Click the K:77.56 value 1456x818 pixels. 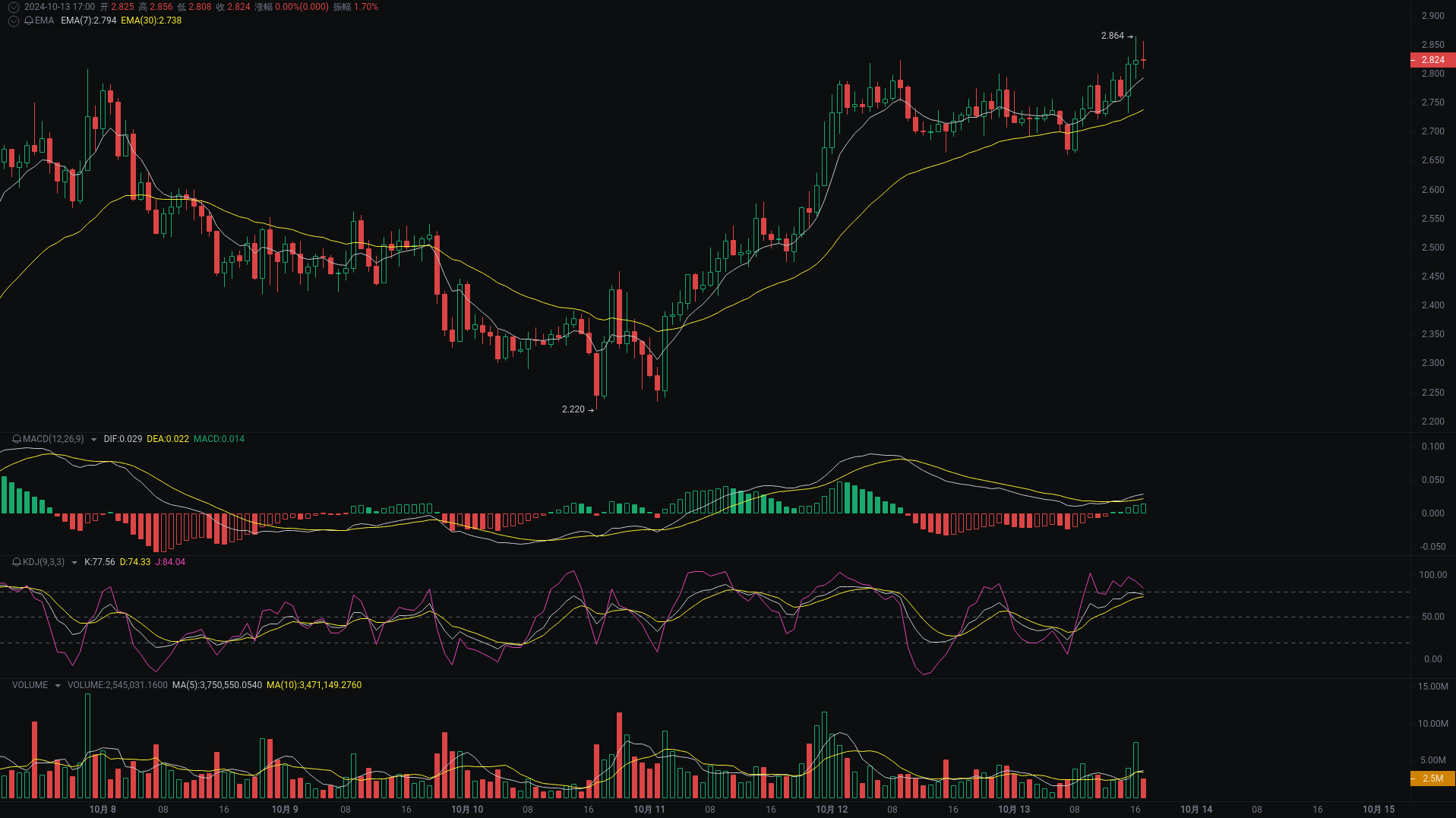point(99,562)
